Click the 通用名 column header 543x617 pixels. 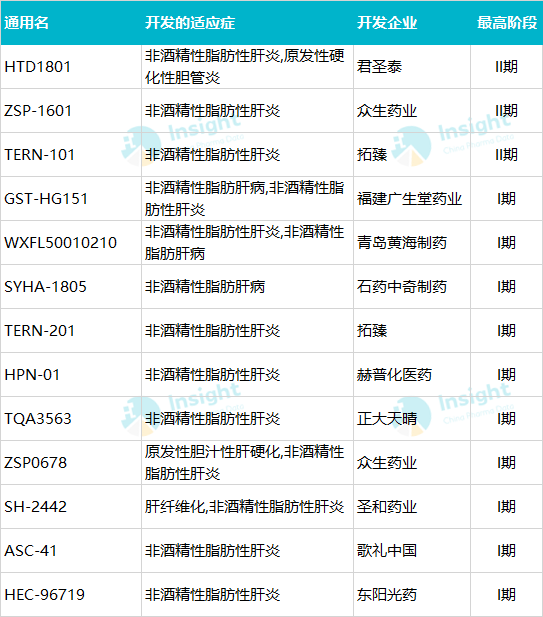[x=26, y=23]
